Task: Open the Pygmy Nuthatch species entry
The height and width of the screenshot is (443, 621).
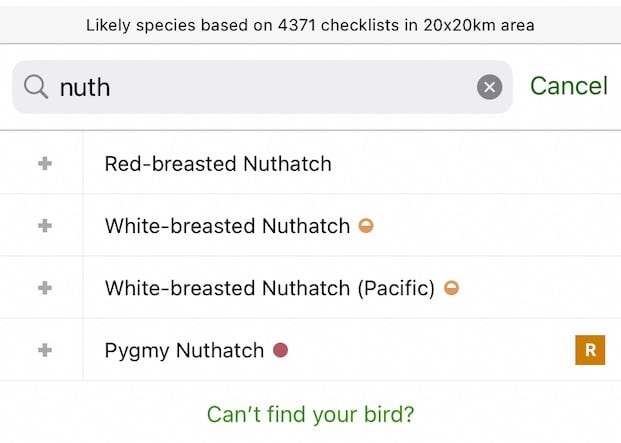Action: [184, 350]
